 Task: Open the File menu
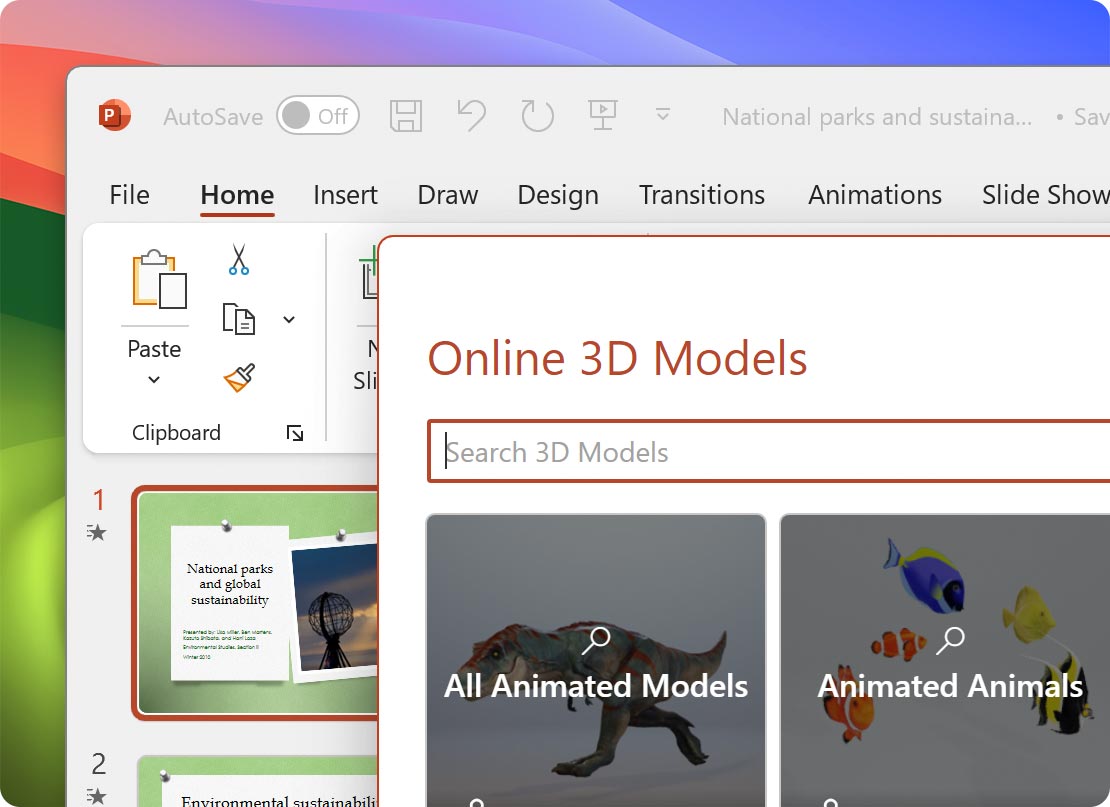(x=129, y=195)
